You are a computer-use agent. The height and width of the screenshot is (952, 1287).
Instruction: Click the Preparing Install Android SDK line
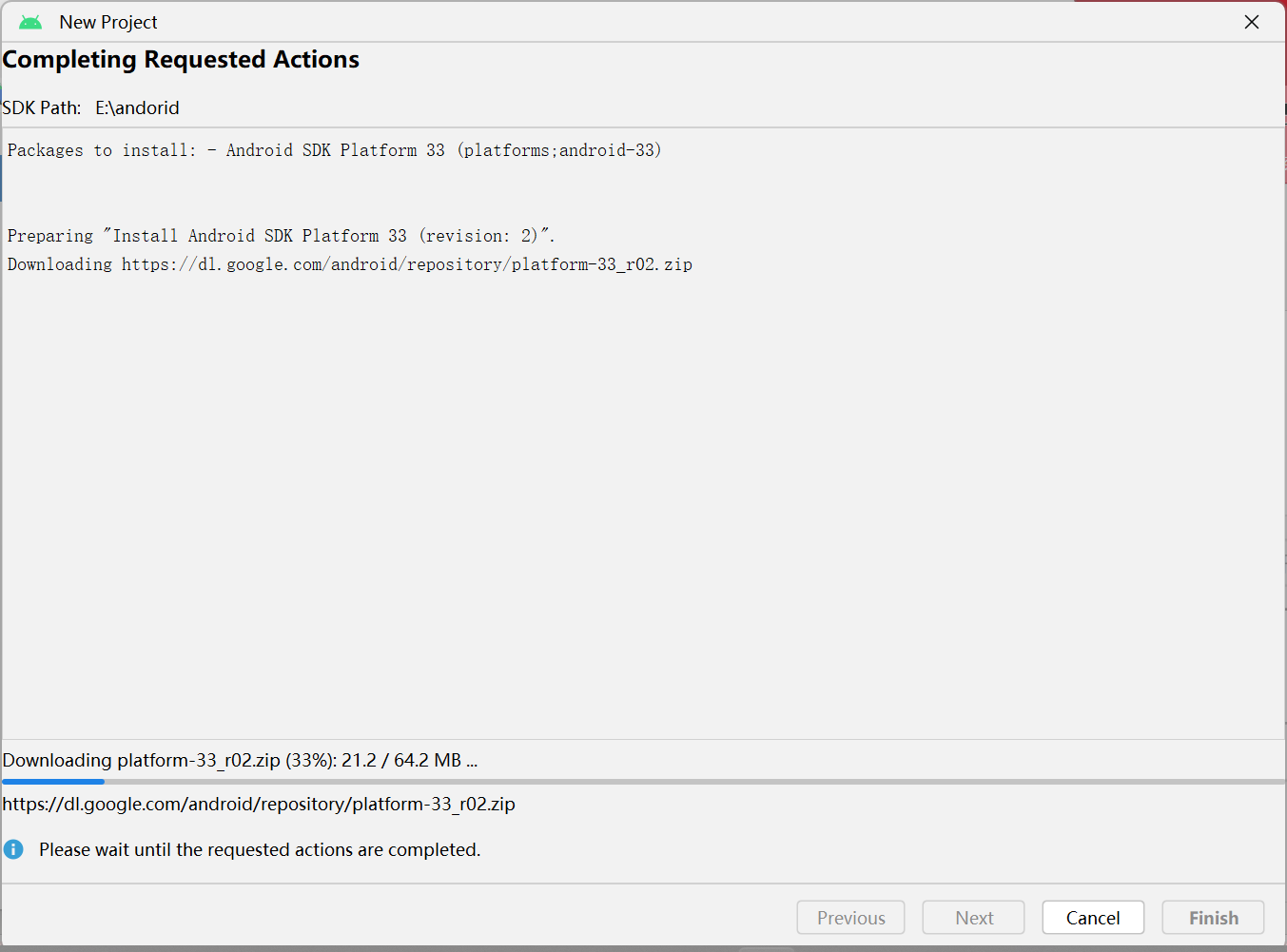(x=281, y=236)
